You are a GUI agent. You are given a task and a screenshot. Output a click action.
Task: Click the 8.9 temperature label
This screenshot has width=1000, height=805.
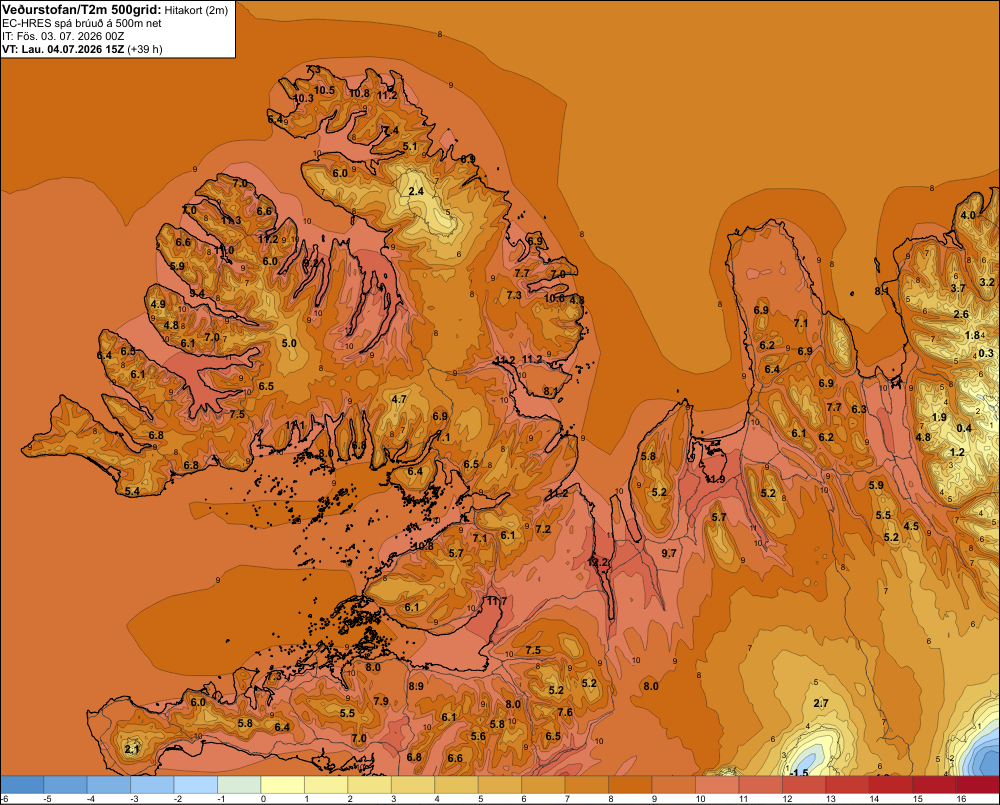pos(416,686)
